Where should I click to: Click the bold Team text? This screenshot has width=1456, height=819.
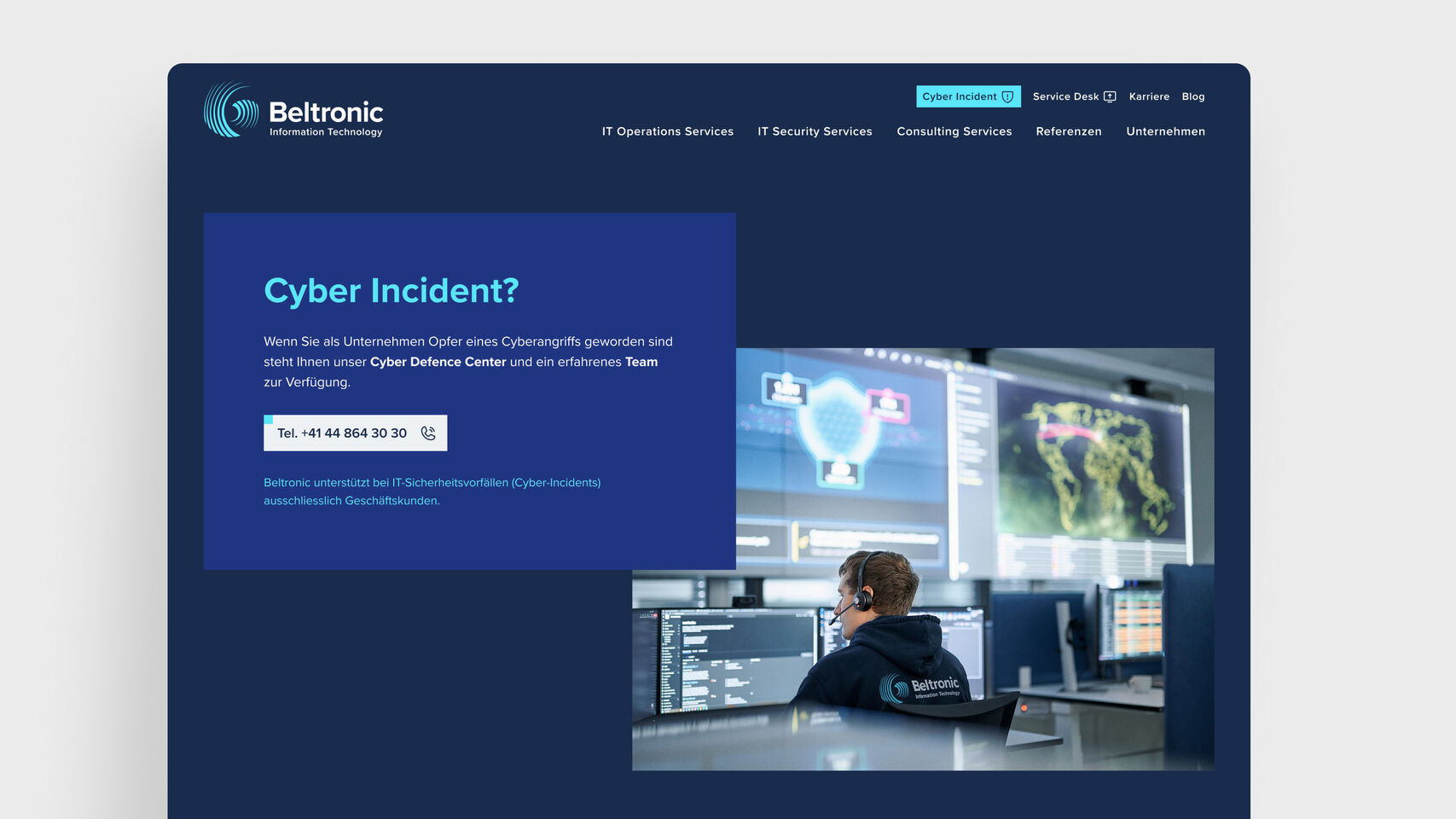tap(641, 362)
